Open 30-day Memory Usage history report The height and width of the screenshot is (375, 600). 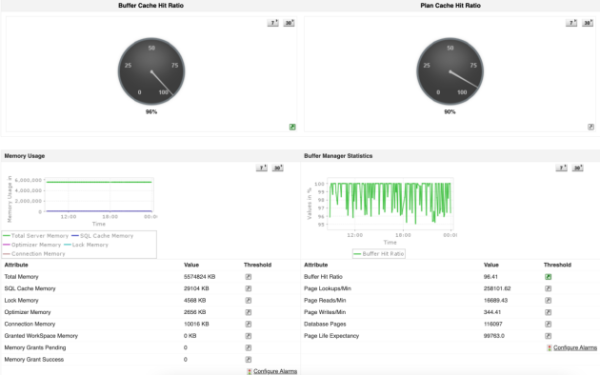tap(278, 168)
